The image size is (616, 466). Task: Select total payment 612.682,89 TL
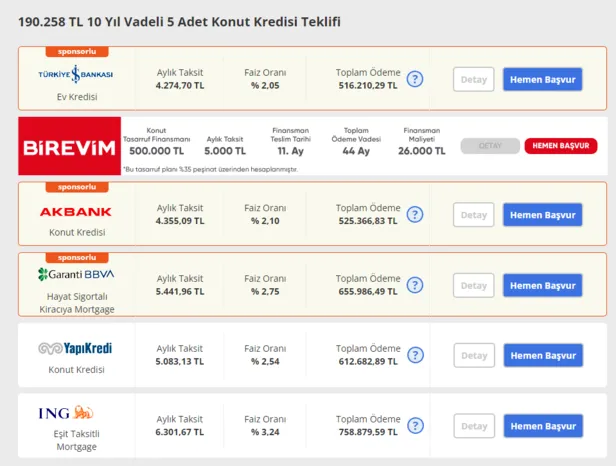point(368,361)
